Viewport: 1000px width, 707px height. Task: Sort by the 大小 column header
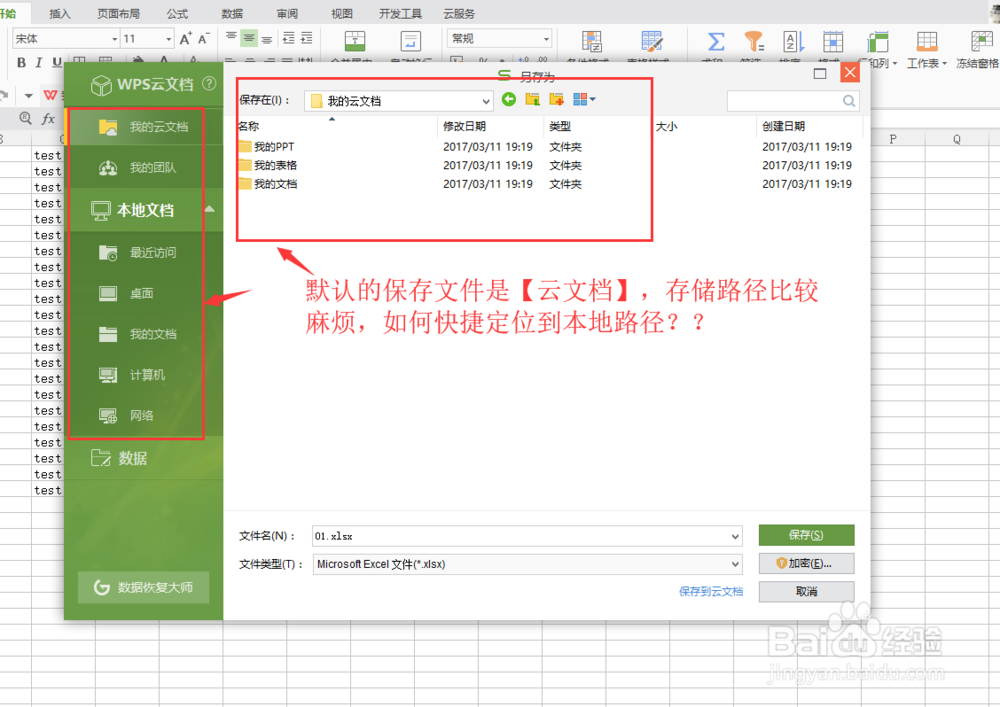(x=666, y=126)
